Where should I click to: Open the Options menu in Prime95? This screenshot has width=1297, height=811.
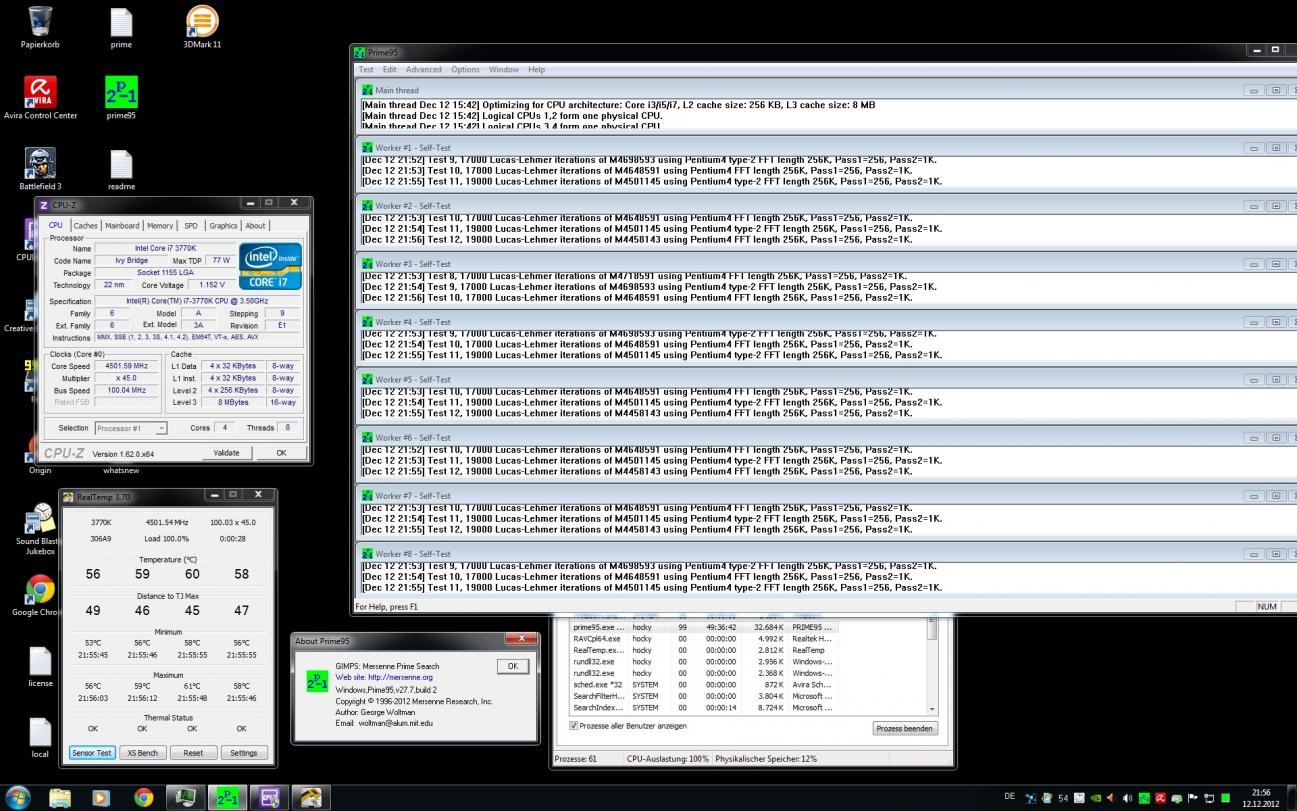click(x=465, y=69)
